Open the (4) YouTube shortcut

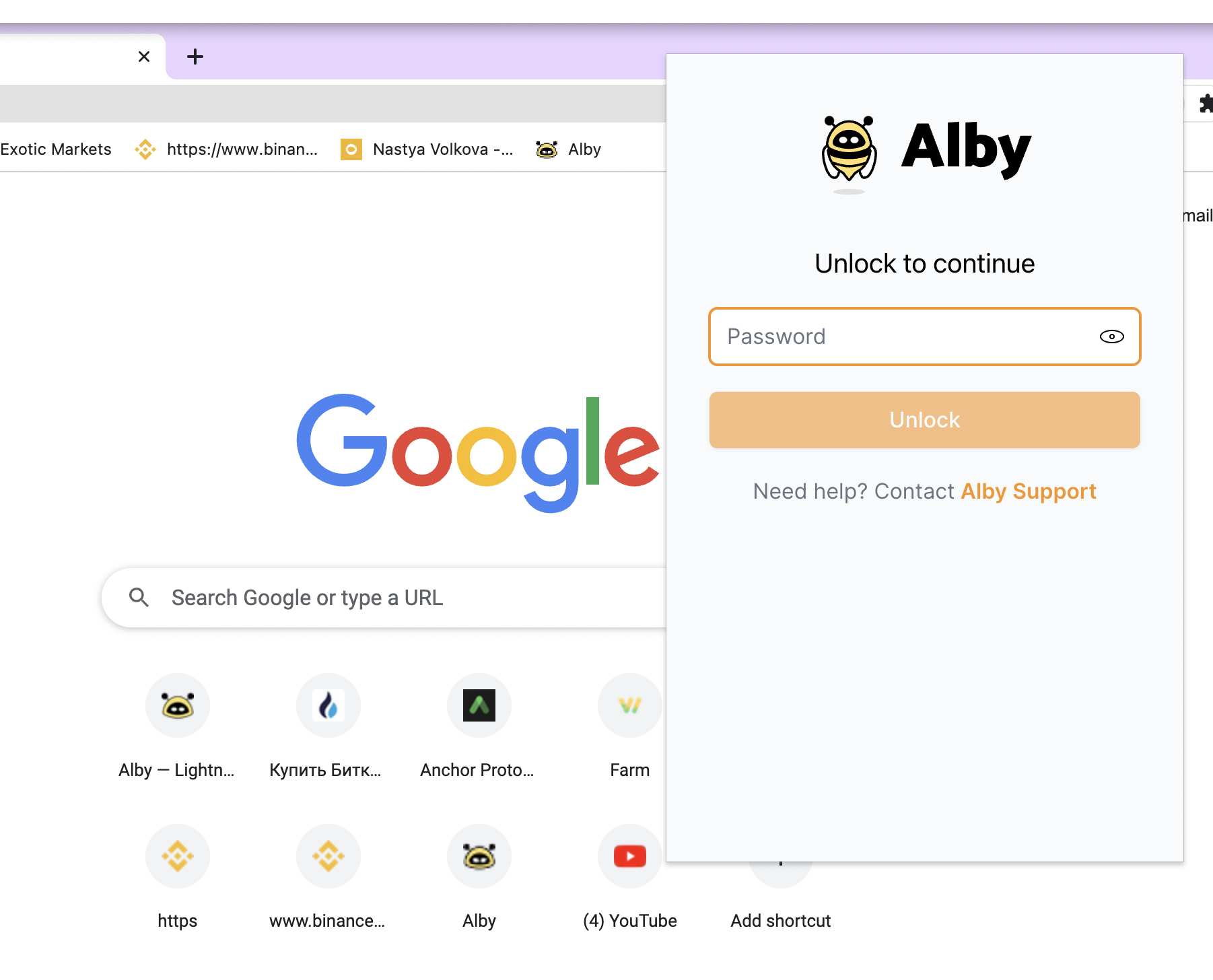[630, 856]
